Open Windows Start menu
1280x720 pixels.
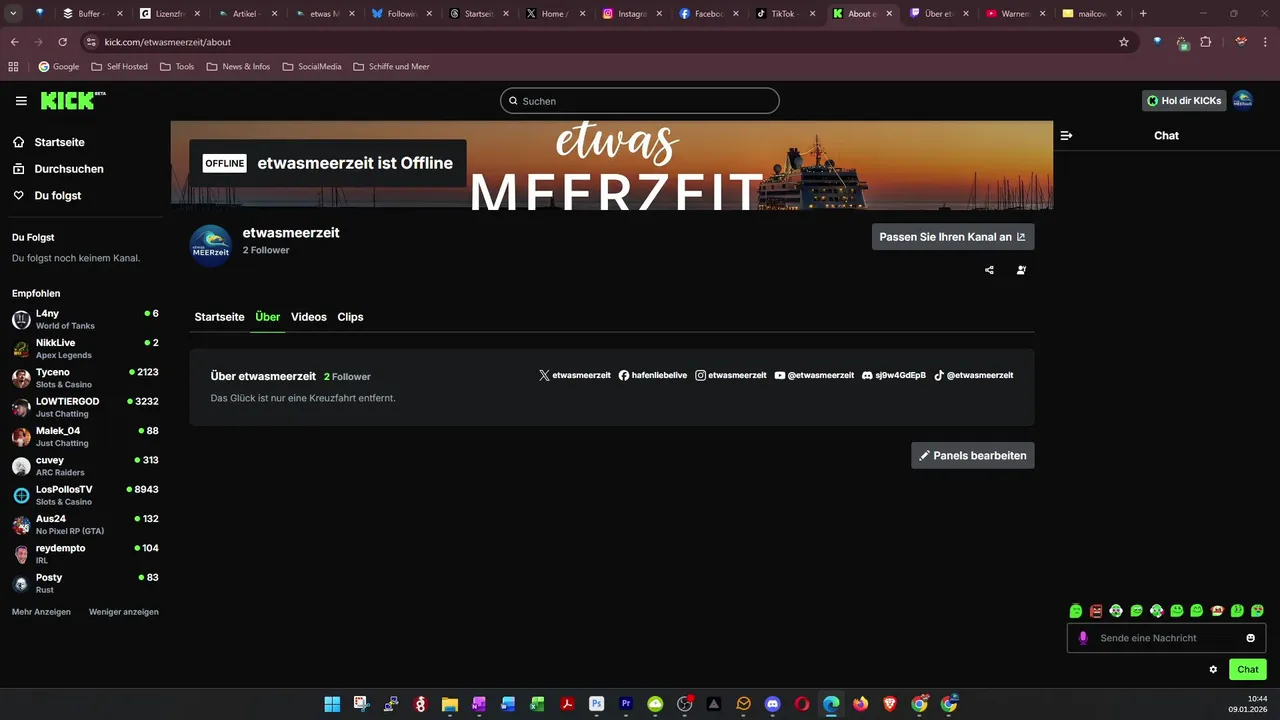click(x=332, y=704)
